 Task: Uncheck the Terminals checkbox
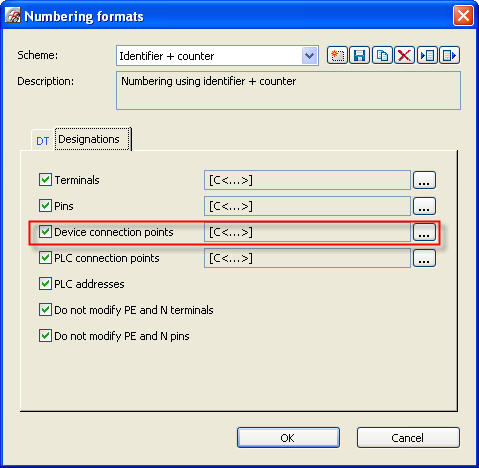[x=45, y=180]
